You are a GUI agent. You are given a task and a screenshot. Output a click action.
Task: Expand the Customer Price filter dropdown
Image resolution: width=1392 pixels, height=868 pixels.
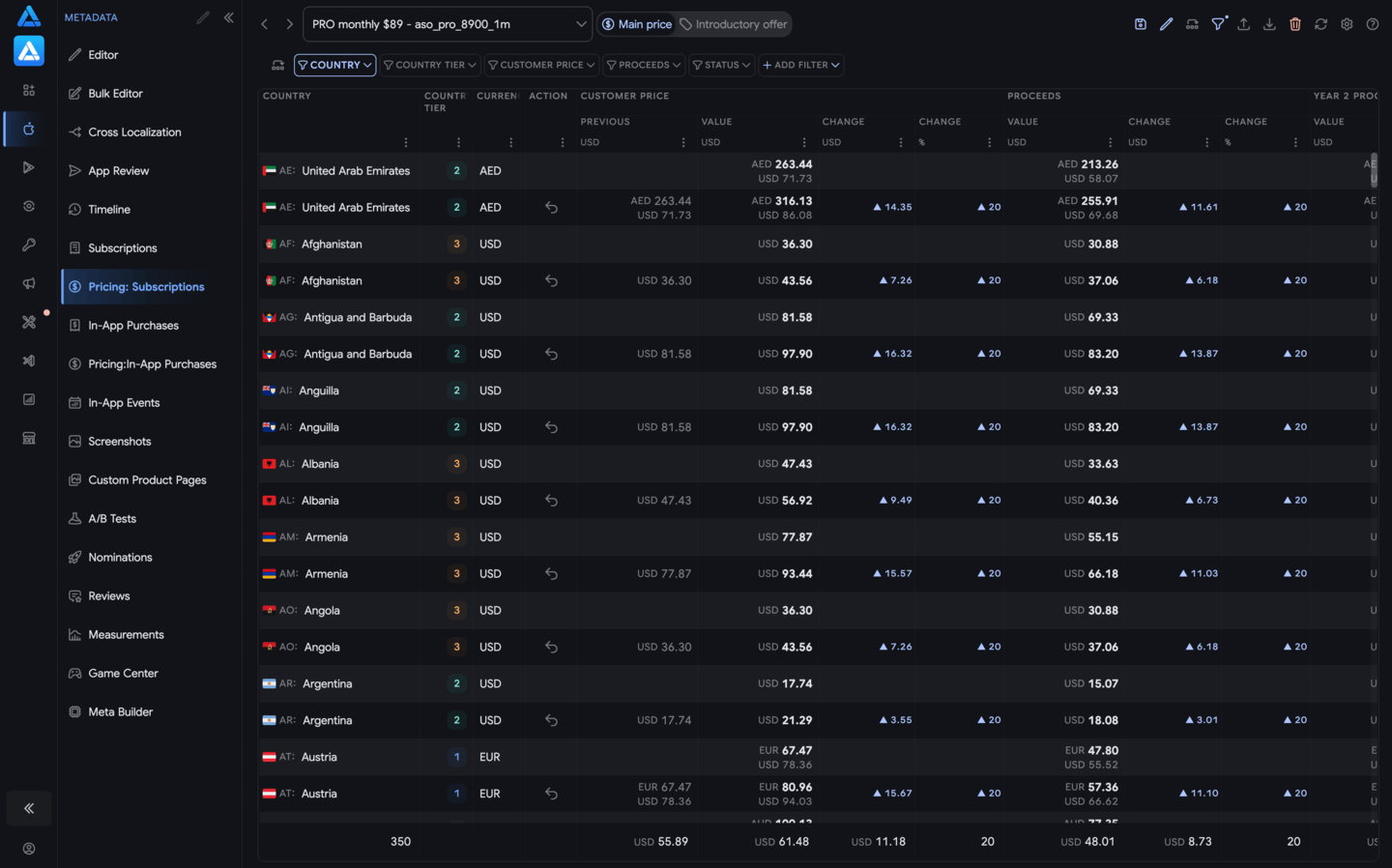pyautogui.click(x=541, y=65)
